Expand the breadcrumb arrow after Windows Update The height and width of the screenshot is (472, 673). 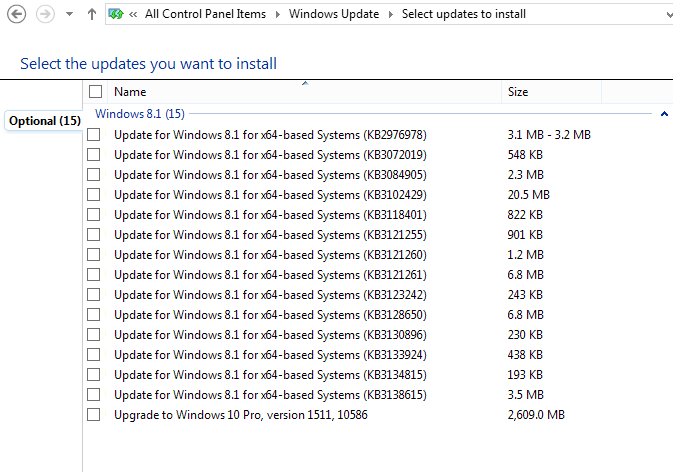(391, 15)
